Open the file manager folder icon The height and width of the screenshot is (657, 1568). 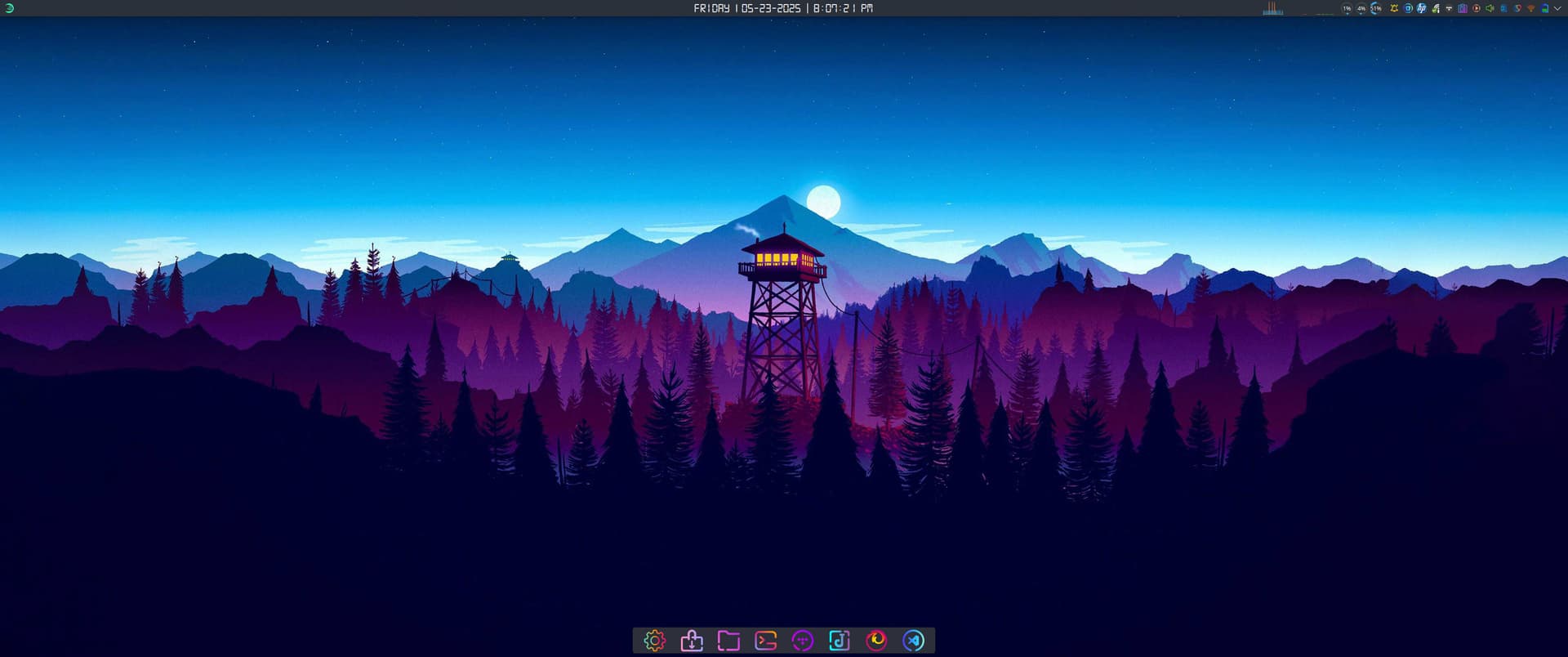pyautogui.click(x=728, y=641)
